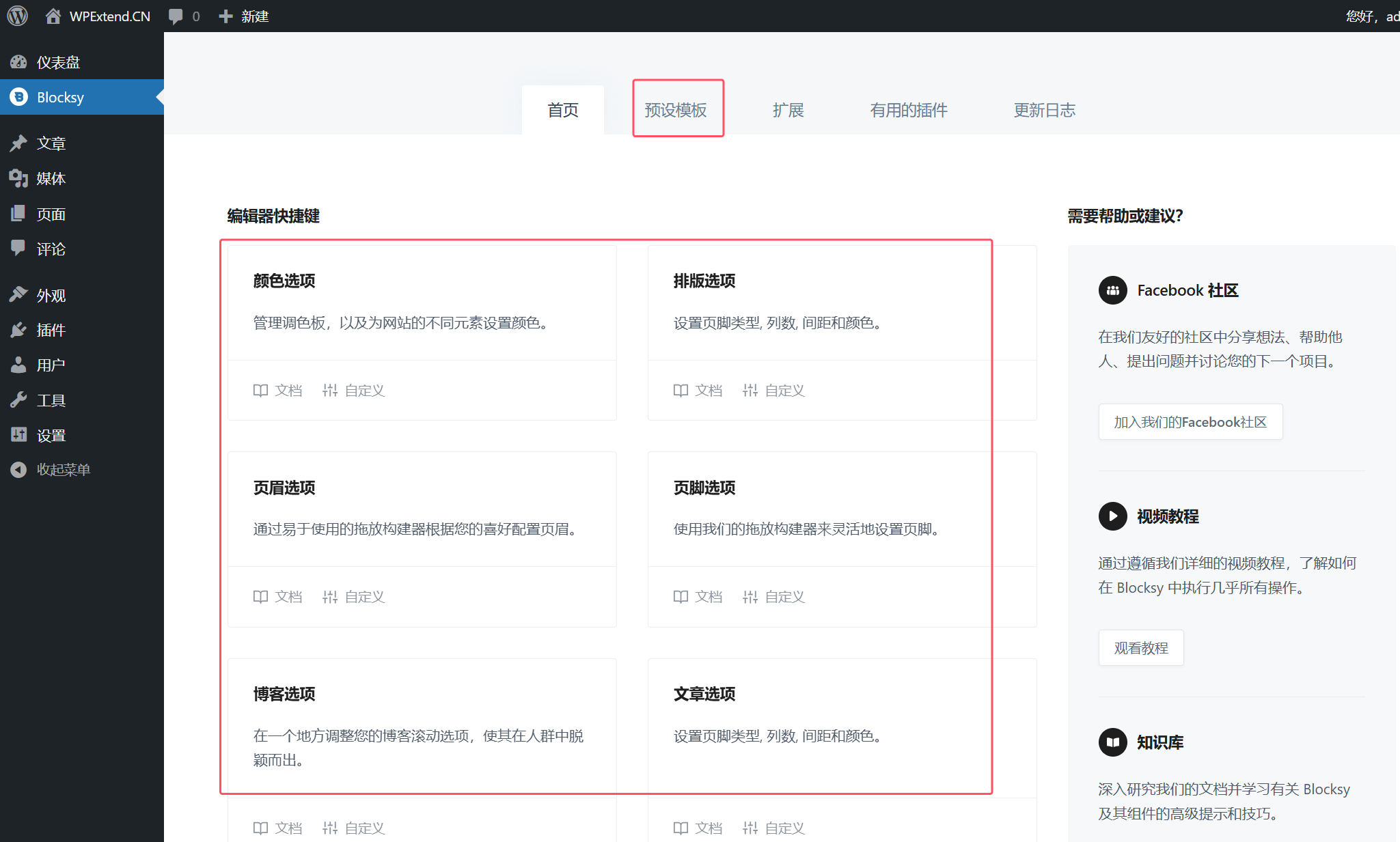Click the 排版选项 card heading
1400x842 pixels.
coord(704,281)
